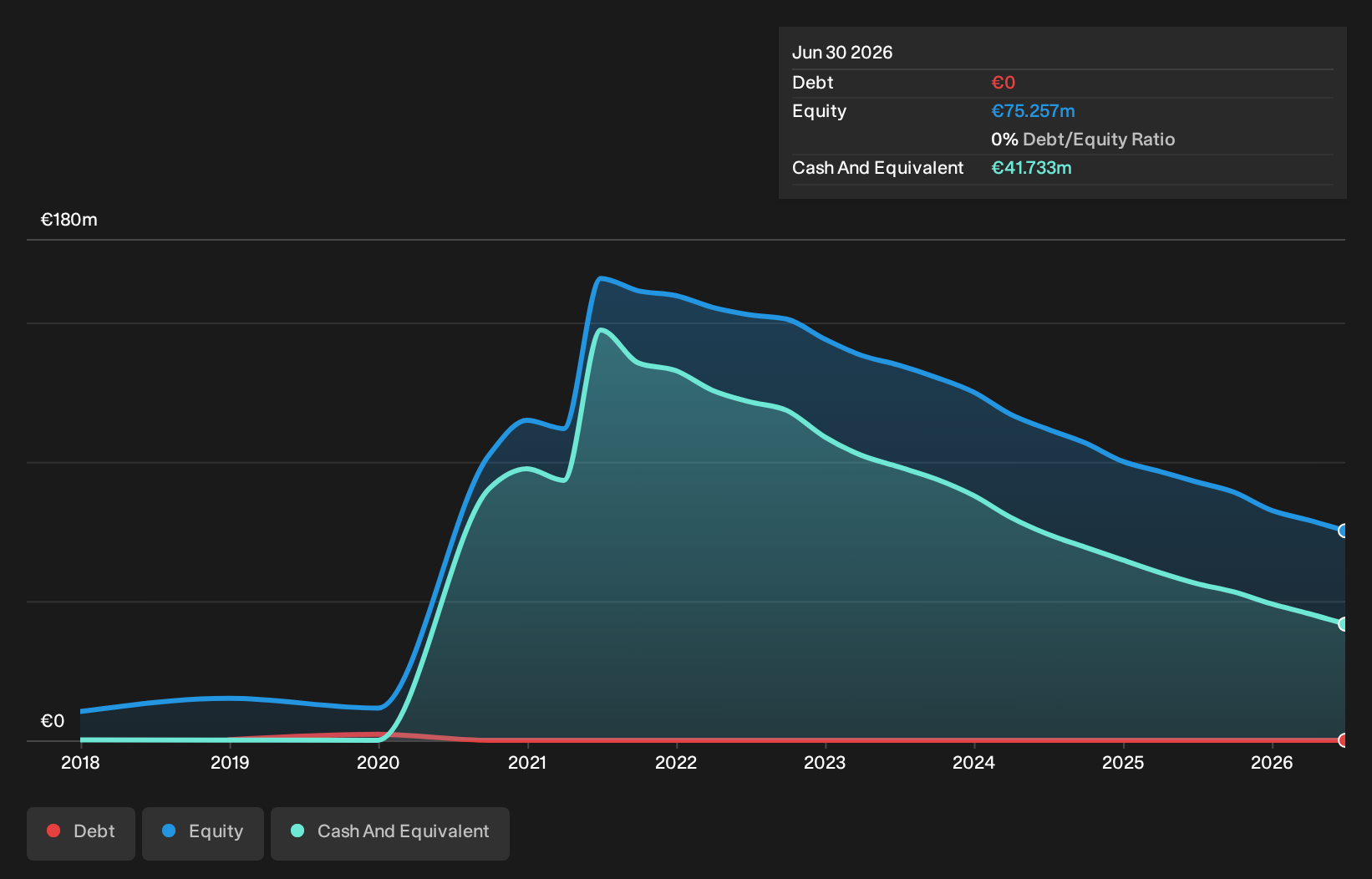Screen dimensions: 1372x879
Task: Click the Cash And Equivalent tooltip label
Action: (x=877, y=168)
